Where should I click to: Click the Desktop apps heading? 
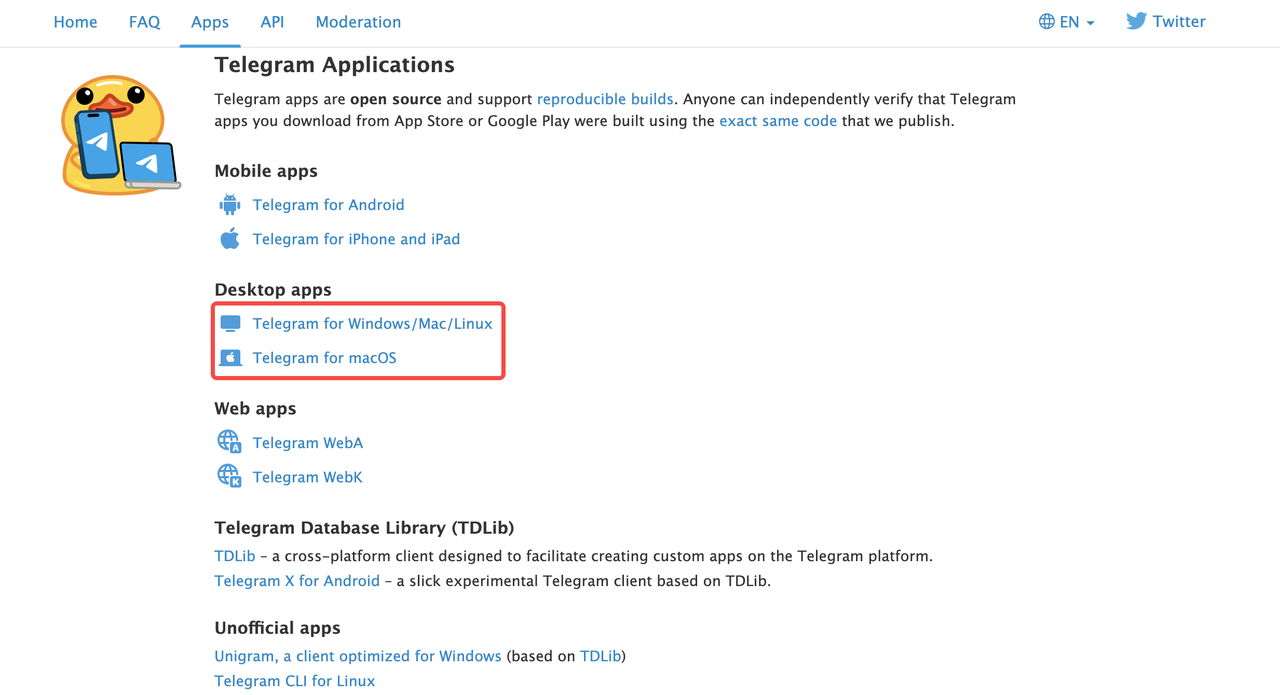273,290
